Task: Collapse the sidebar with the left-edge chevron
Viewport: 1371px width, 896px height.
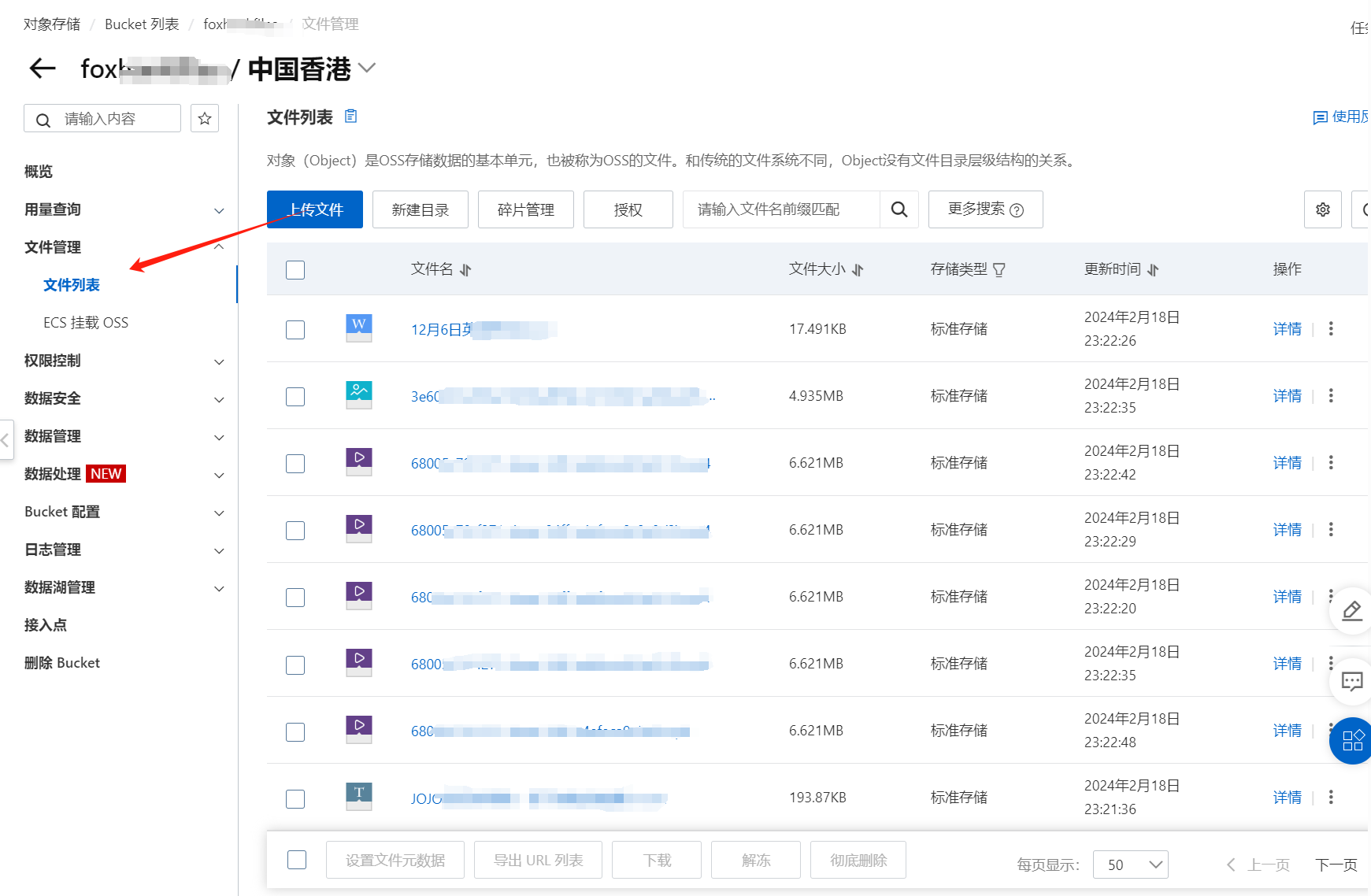Action: tap(6, 440)
